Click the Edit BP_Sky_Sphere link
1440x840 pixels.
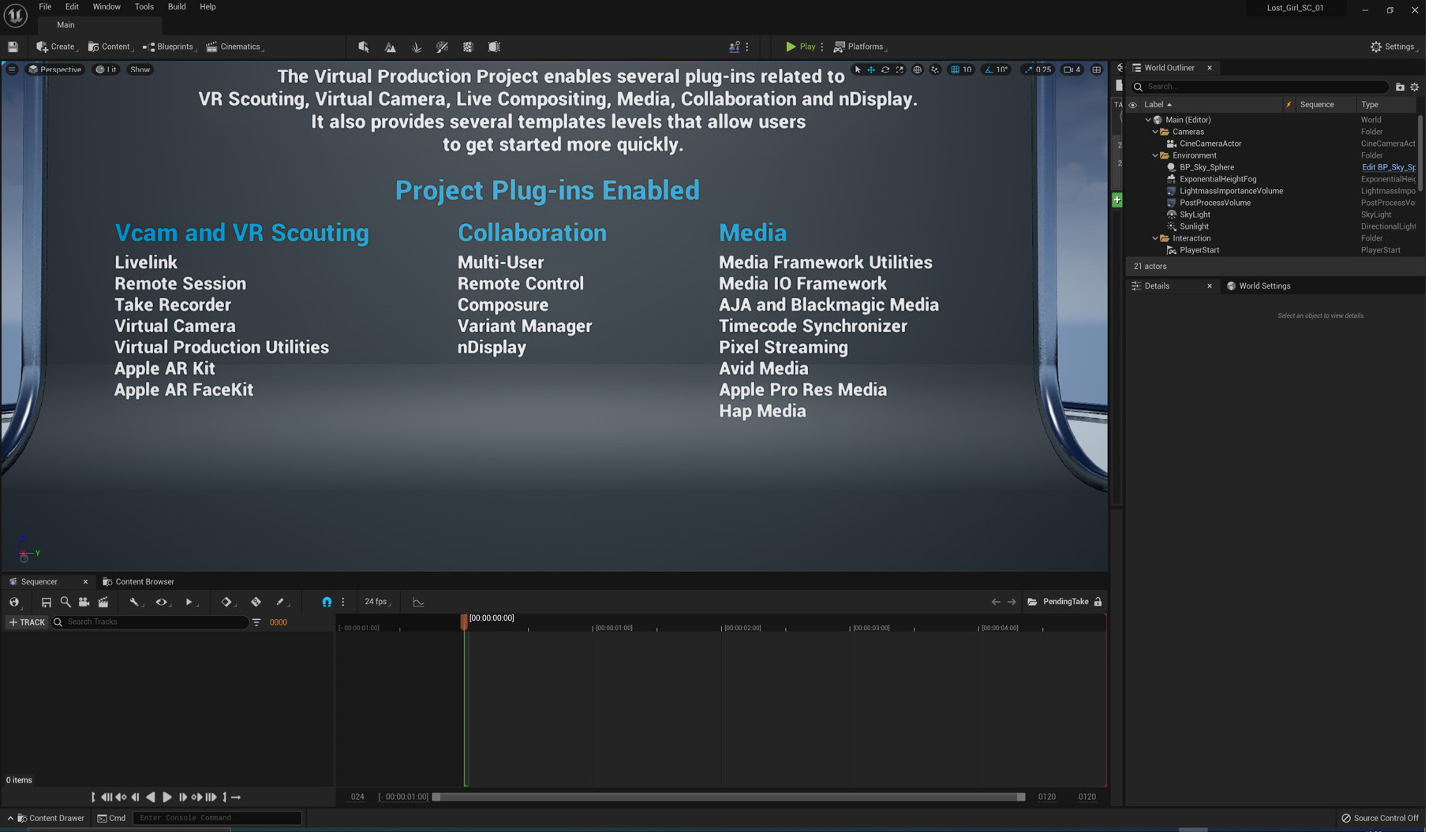tap(1388, 168)
